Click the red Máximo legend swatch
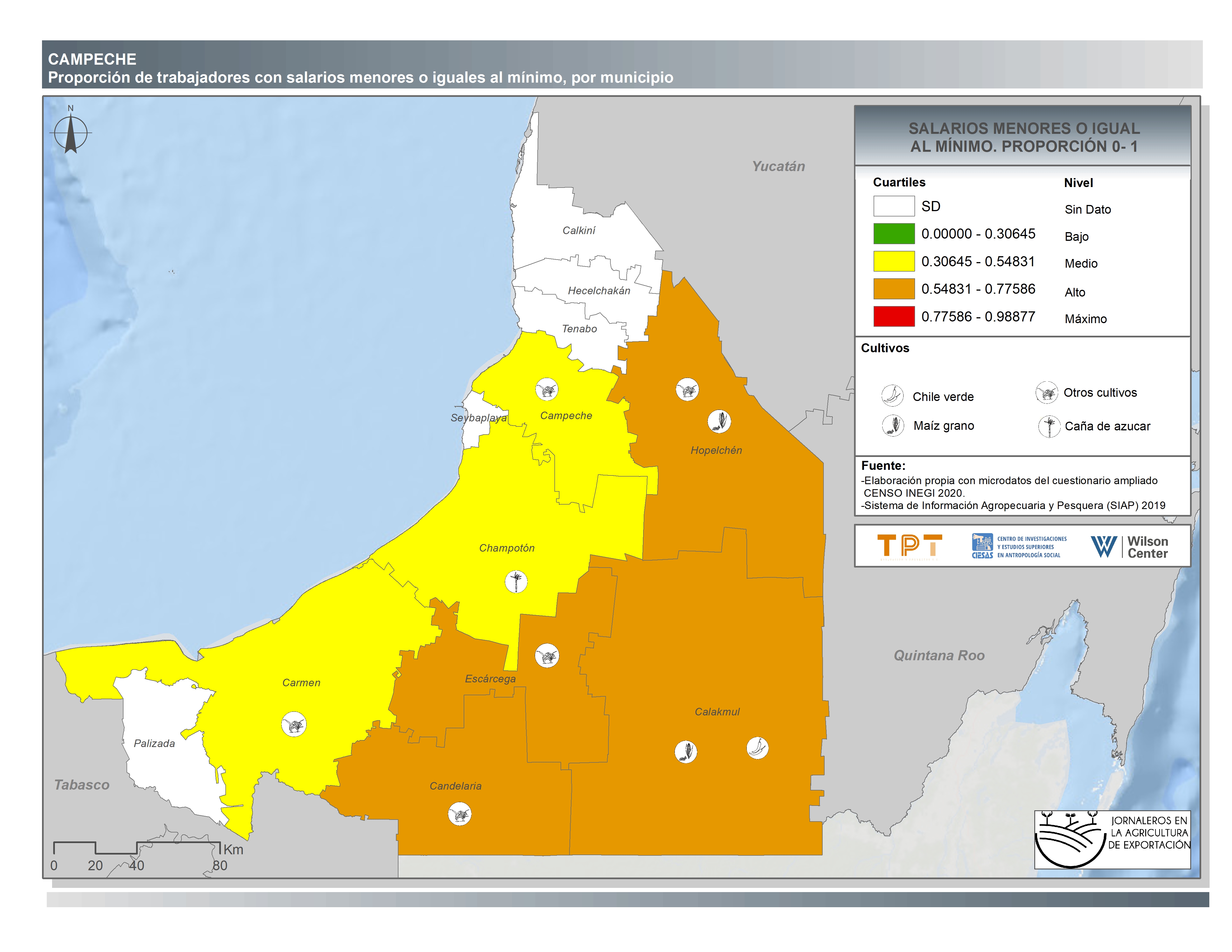The width and height of the screenshot is (1232, 952). click(893, 316)
